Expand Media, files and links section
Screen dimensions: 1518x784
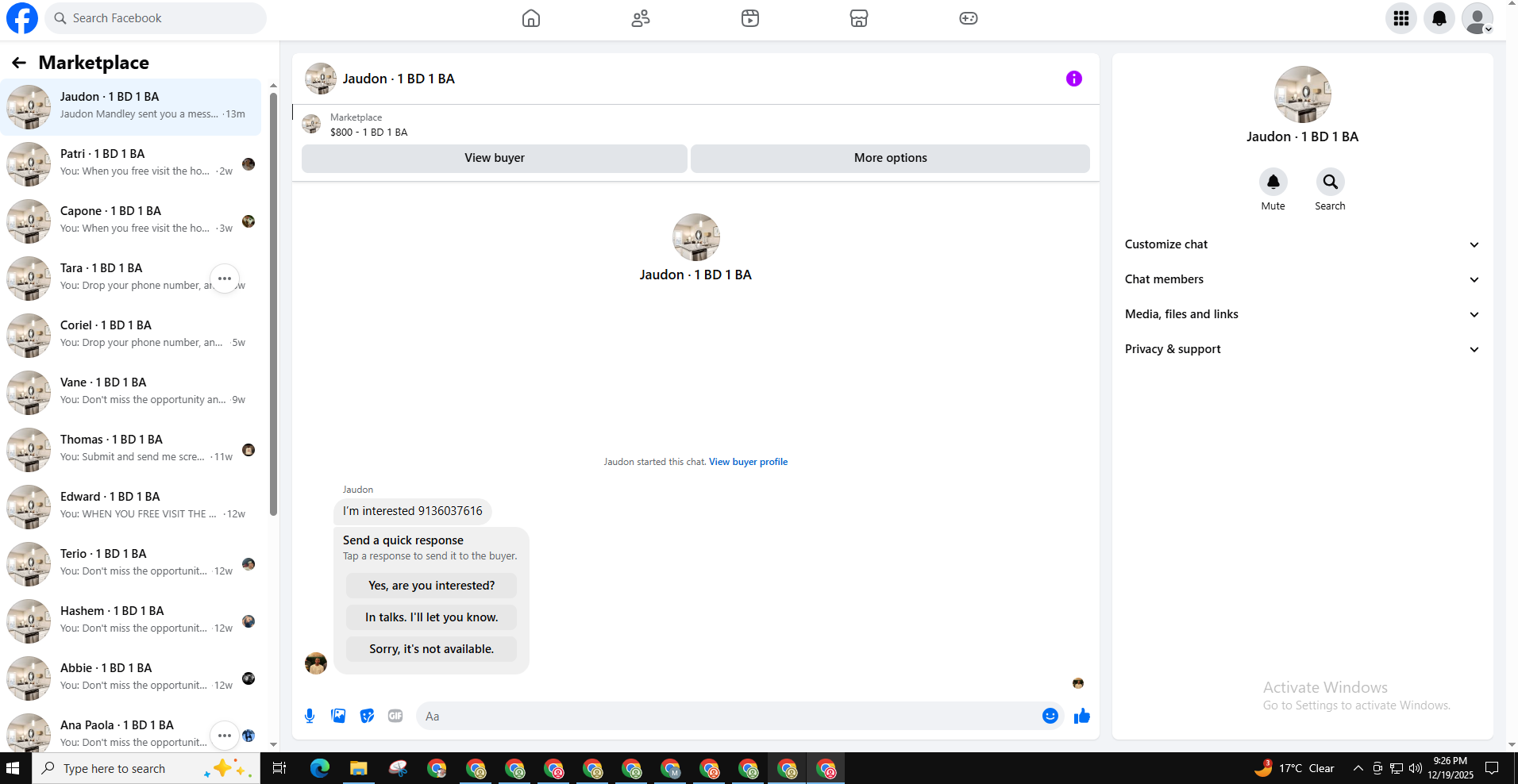(1302, 314)
